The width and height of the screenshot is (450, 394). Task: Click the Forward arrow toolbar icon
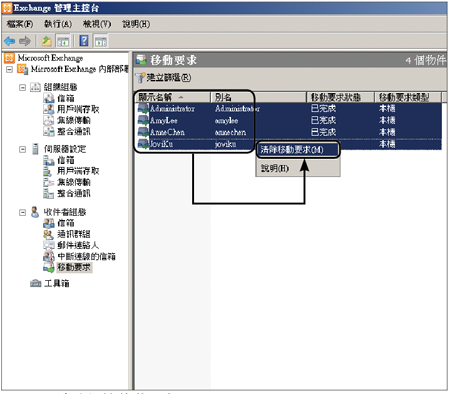coord(25,41)
